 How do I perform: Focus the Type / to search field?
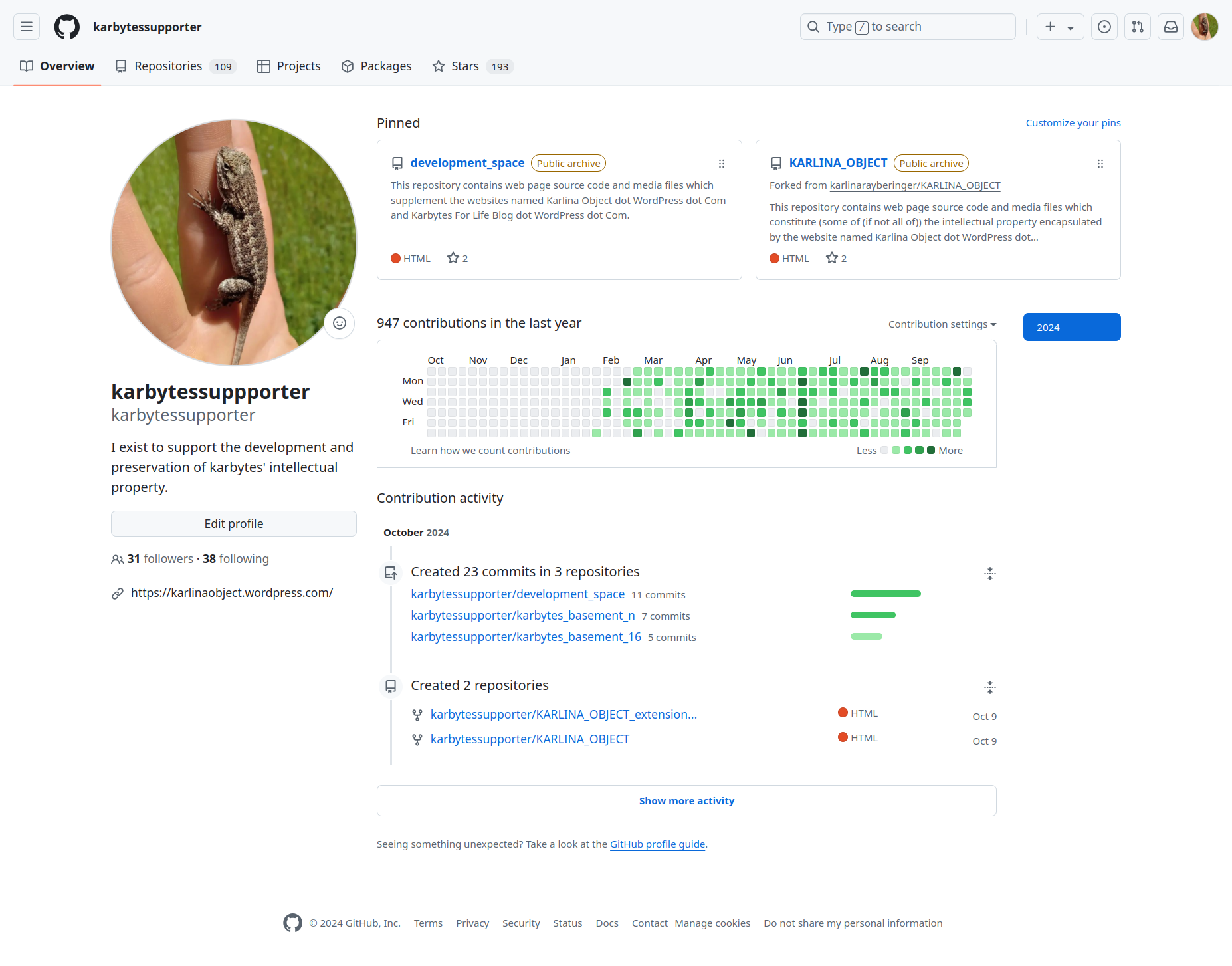[x=908, y=27]
